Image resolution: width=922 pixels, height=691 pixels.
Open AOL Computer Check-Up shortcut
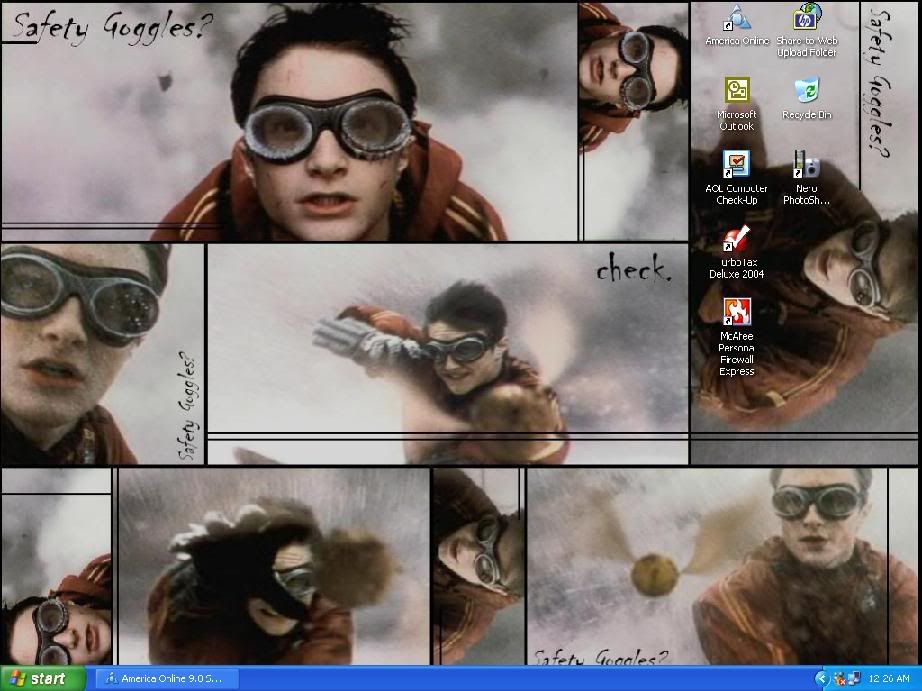tap(736, 178)
